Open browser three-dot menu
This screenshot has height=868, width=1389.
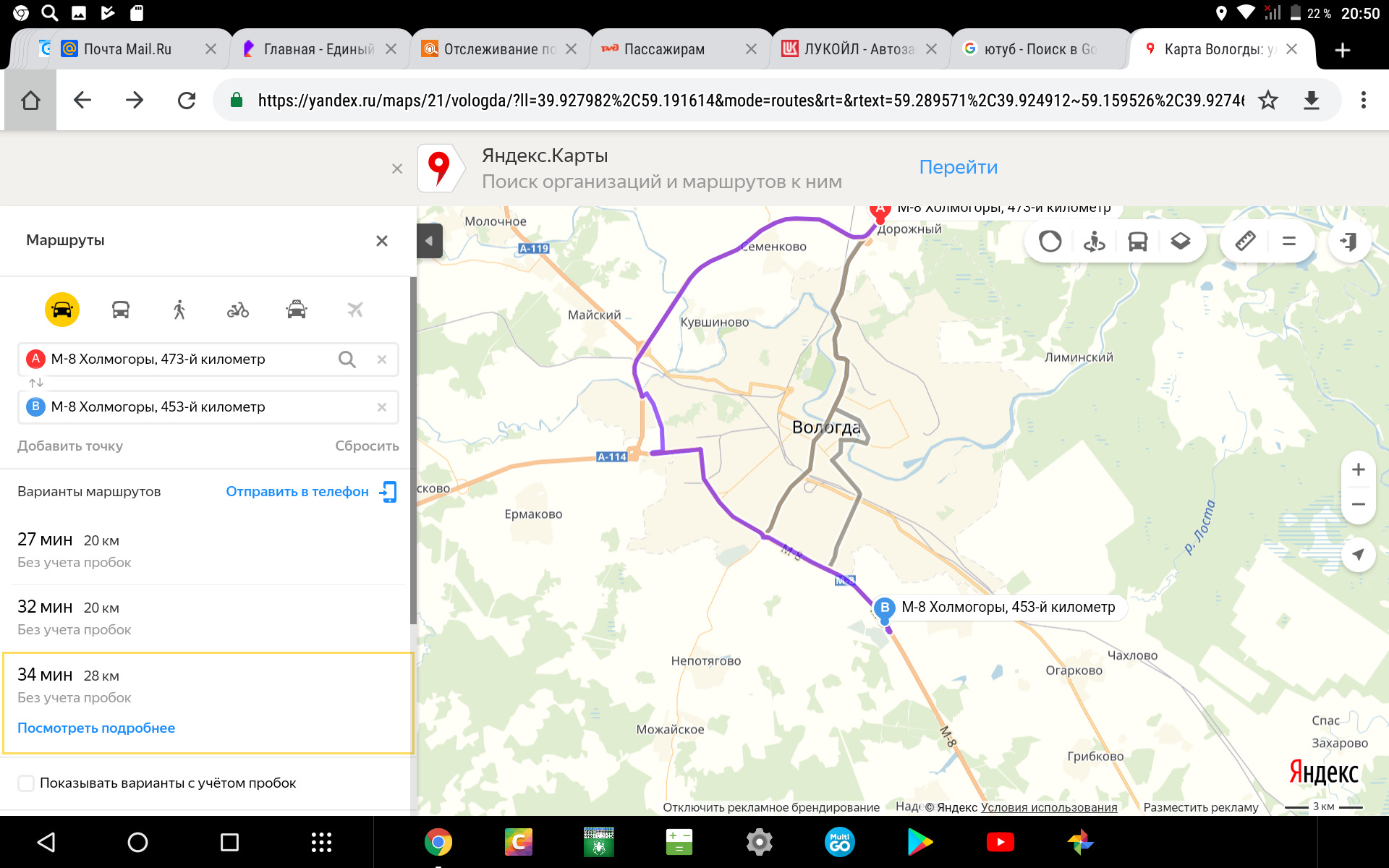click(x=1364, y=100)
